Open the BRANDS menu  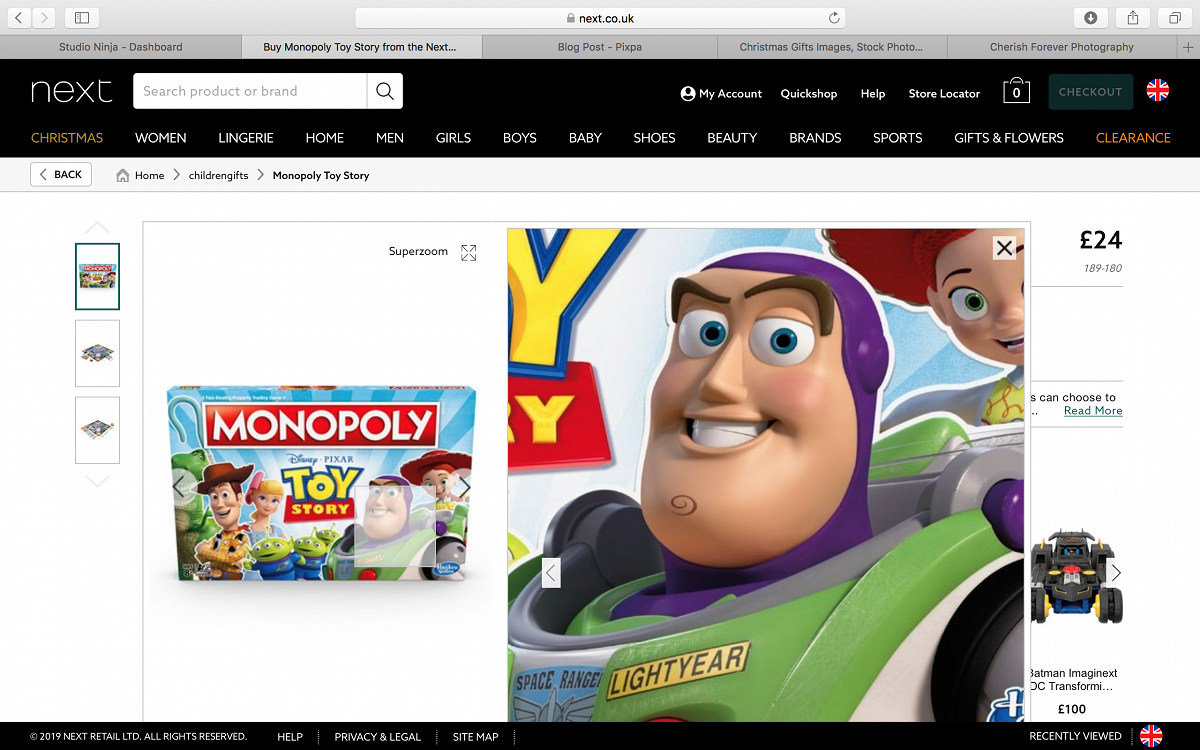[x=815, y=138]
